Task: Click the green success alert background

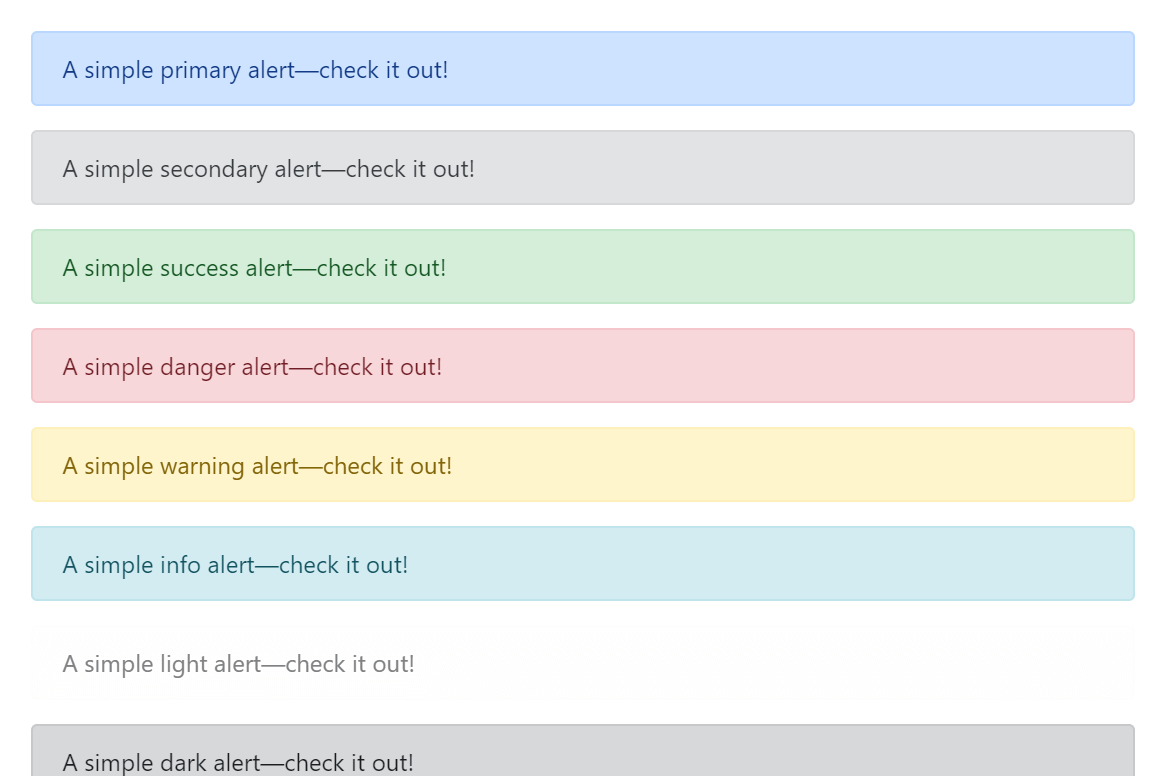Action: coord(800,266)
